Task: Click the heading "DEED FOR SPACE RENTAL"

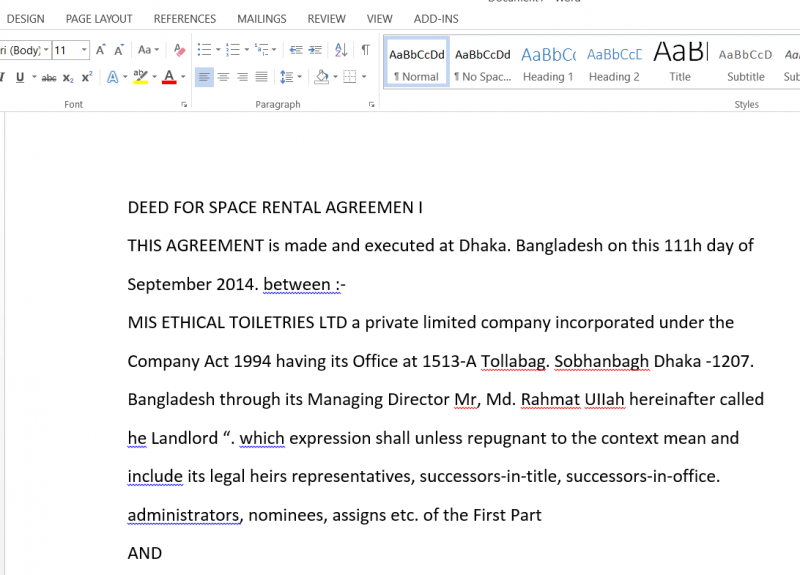Action: [224, 208]
